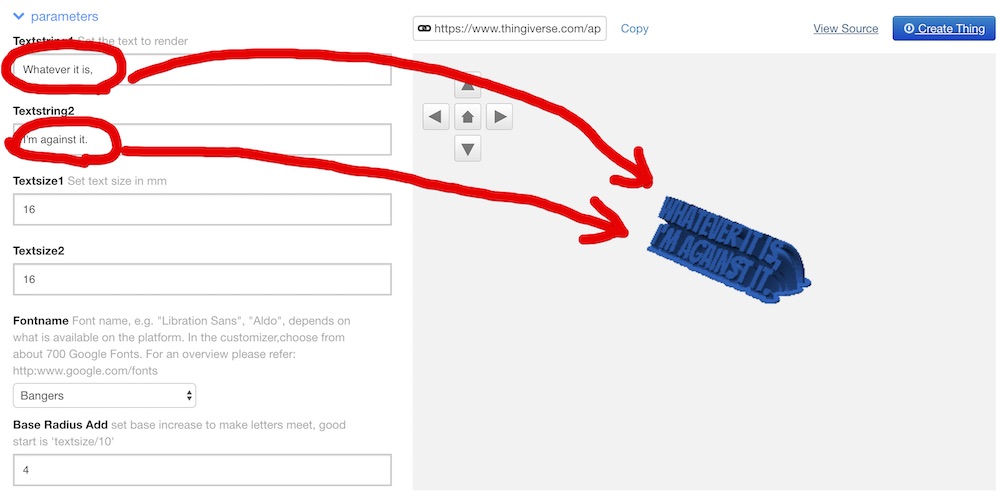Click the Fontname label
Screen dimensions: 1000x497
(x=41, y=320)
